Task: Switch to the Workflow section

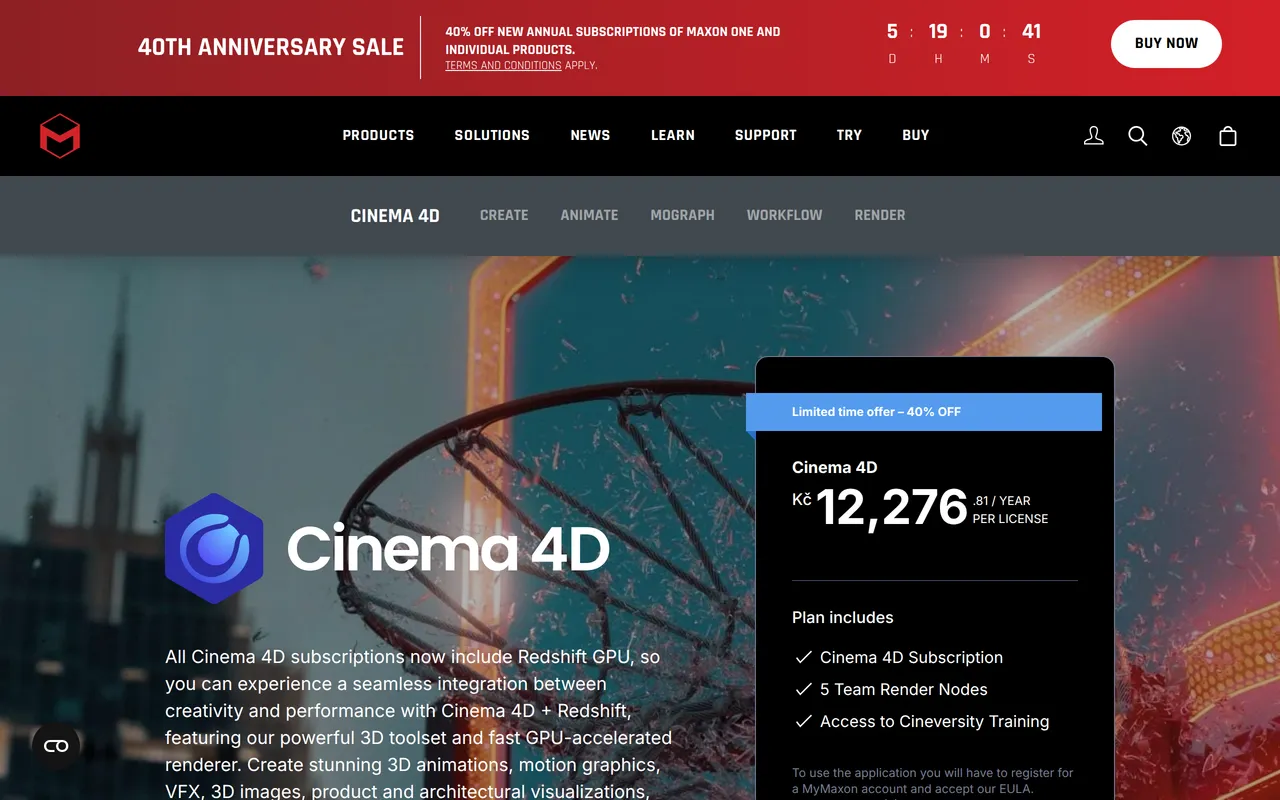Action: click(784, 215)
